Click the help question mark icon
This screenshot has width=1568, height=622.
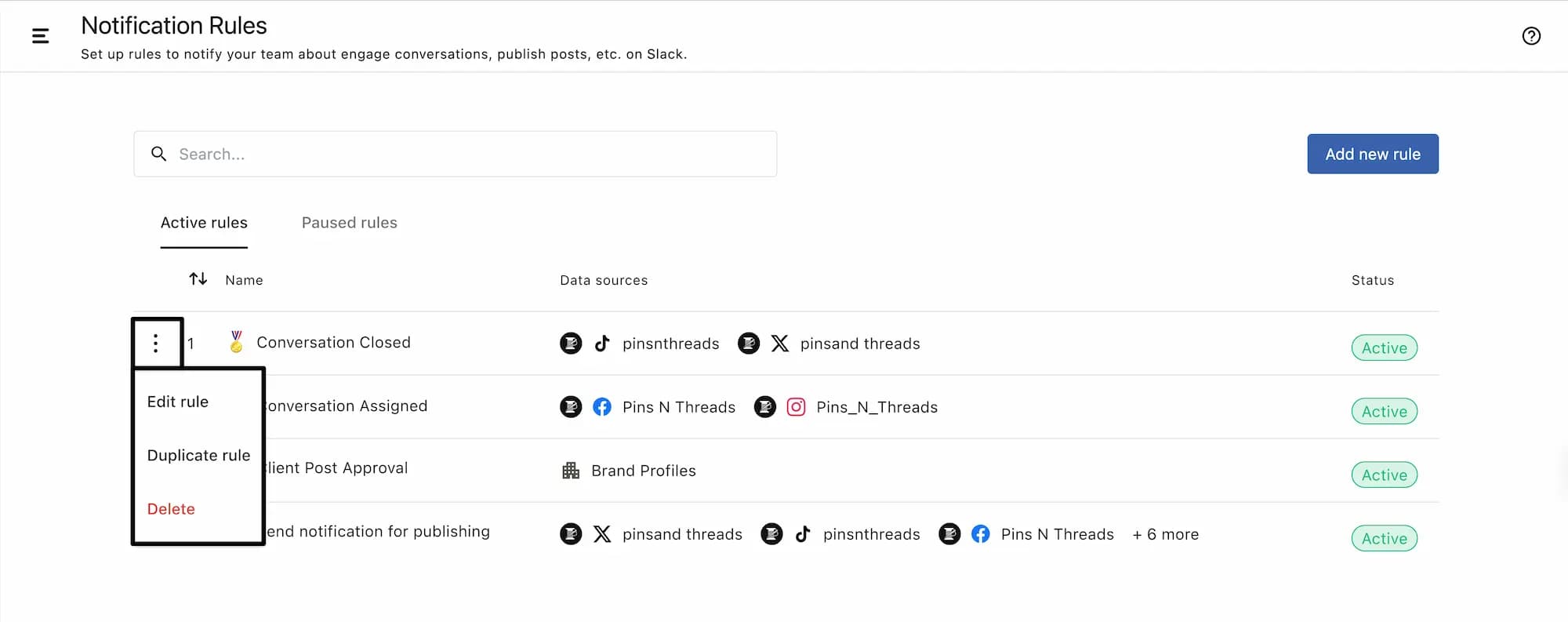point(1530,36)
